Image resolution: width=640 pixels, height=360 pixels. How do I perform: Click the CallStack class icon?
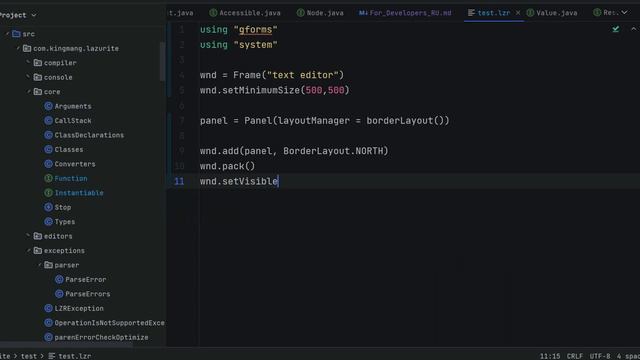[48, 120]
